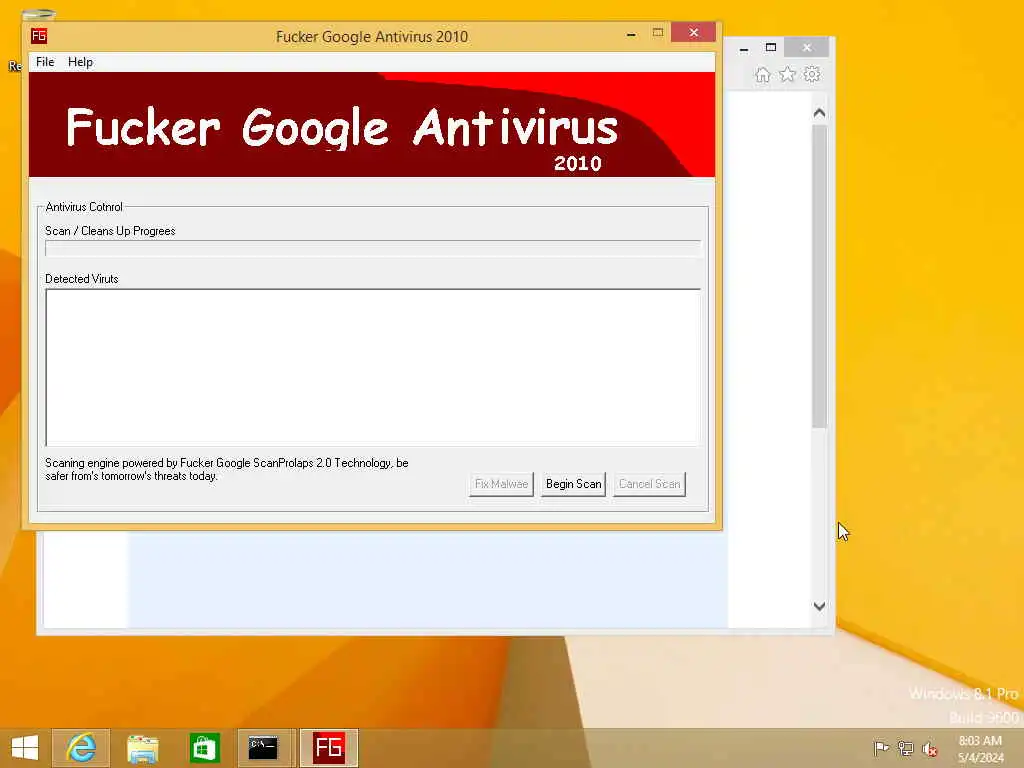Screen dimensions: 1024x768
Task: Click the 'Scan / Cleans Up Progrees' label
Action: tap(110, 231)
